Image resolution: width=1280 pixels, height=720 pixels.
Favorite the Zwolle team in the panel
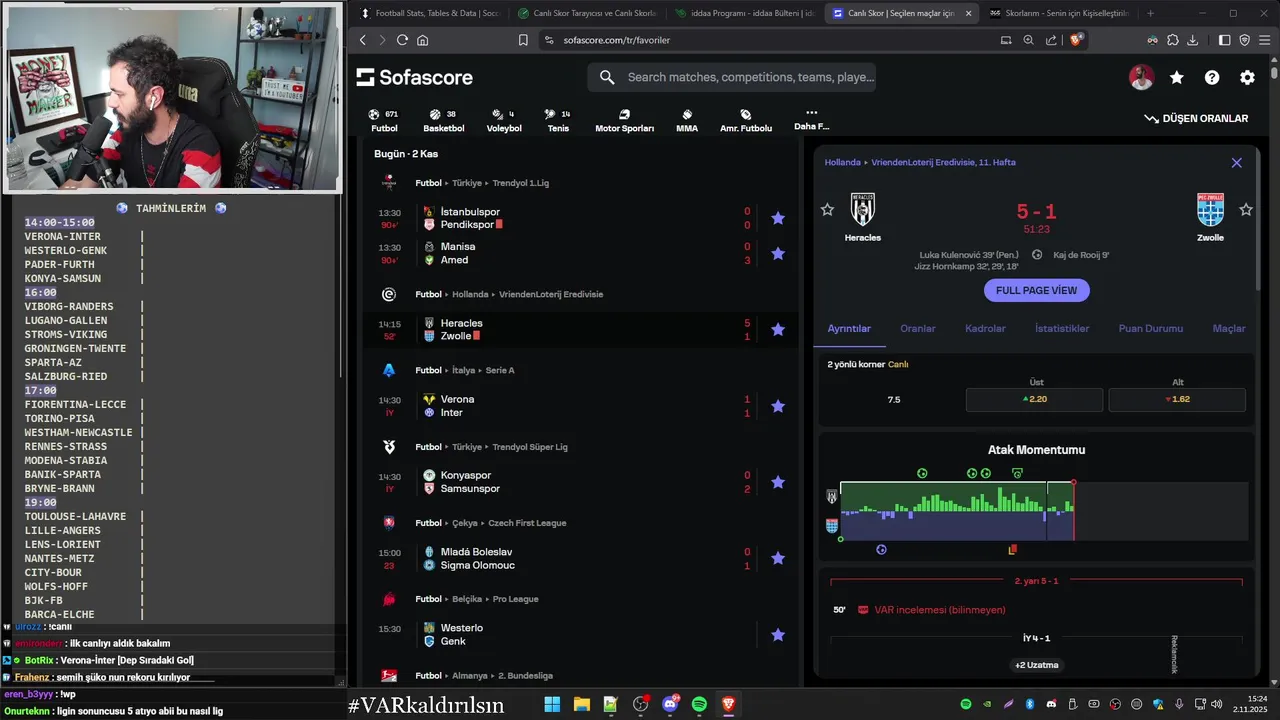click(1245, 209)
